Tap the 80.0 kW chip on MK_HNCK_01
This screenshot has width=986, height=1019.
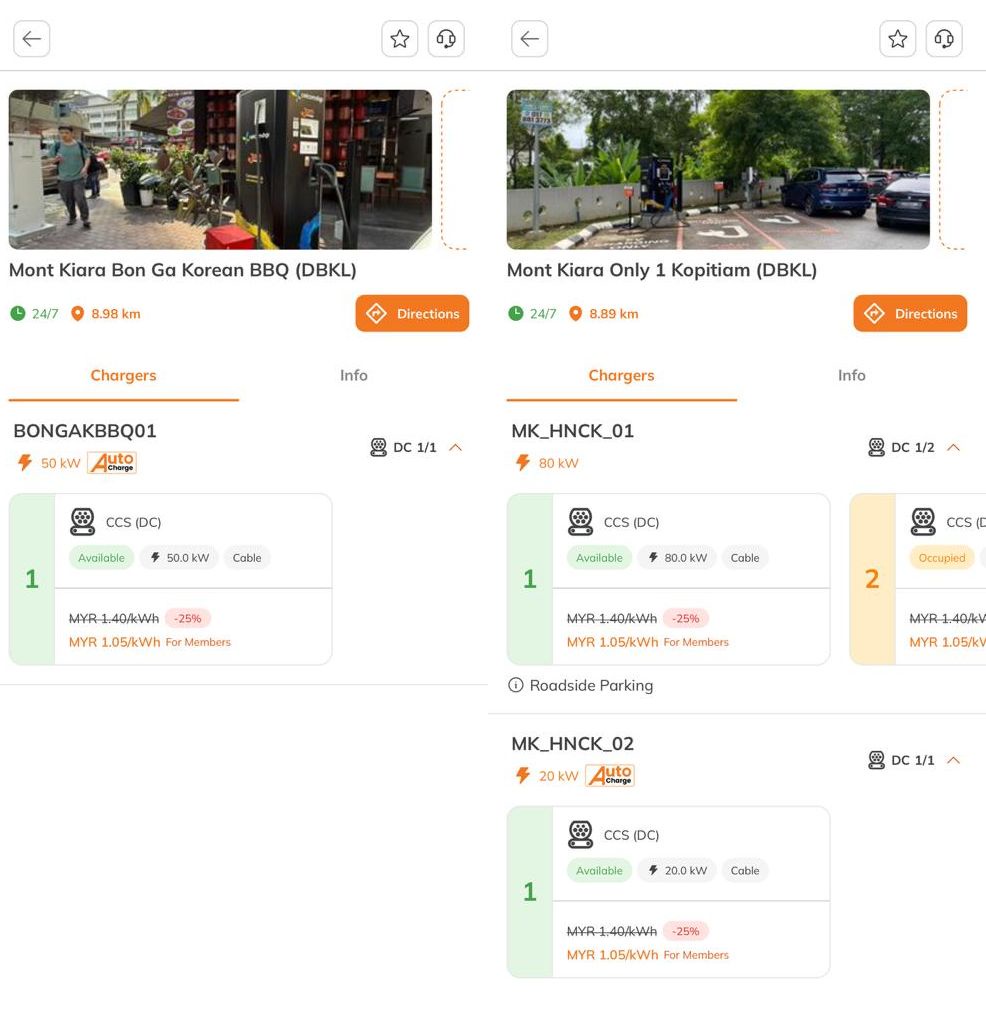pos(677,558)
